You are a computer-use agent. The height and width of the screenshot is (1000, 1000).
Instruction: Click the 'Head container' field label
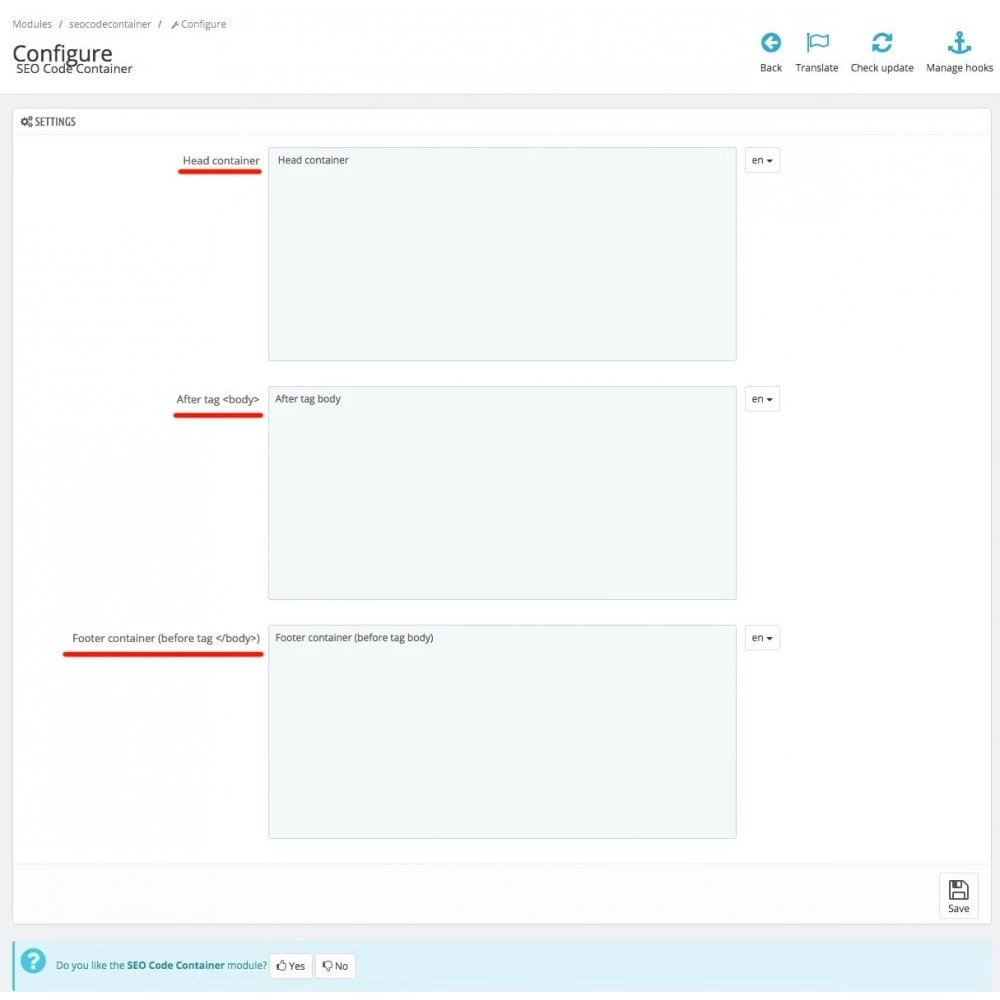221,161
